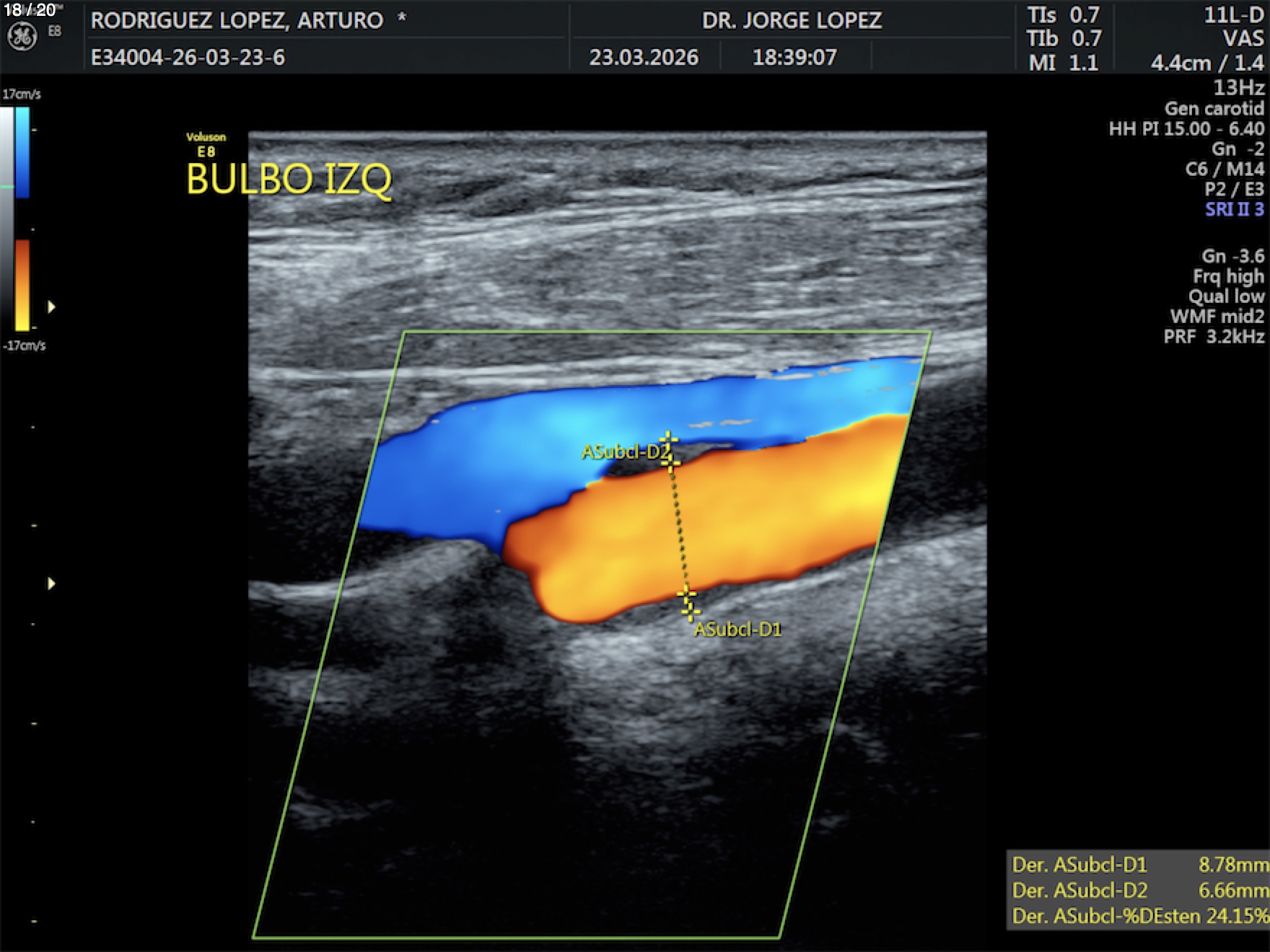1270x952 pixels.
Task: Click the Der. ASubcl-D2 6.66mm result row
Action: pyautogui.click(x=1139, y=890)
